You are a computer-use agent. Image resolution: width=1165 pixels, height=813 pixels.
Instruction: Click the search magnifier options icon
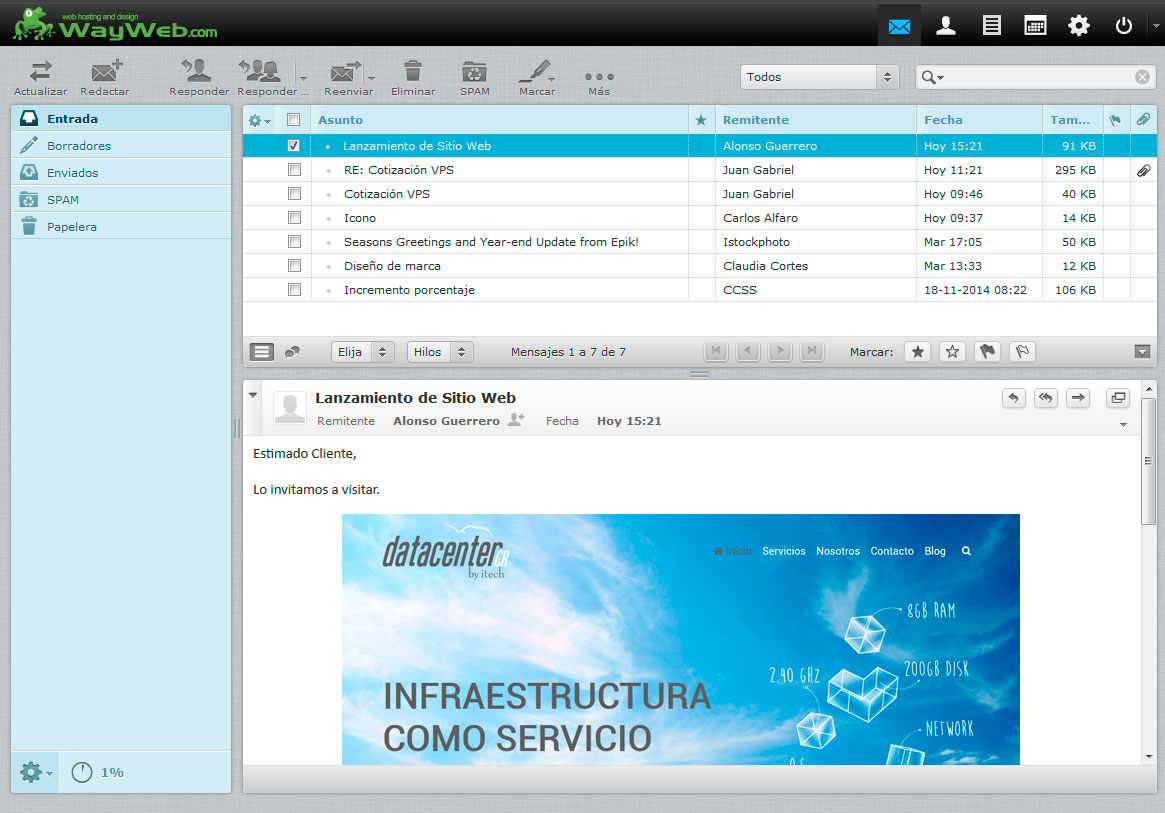[932, 77]
